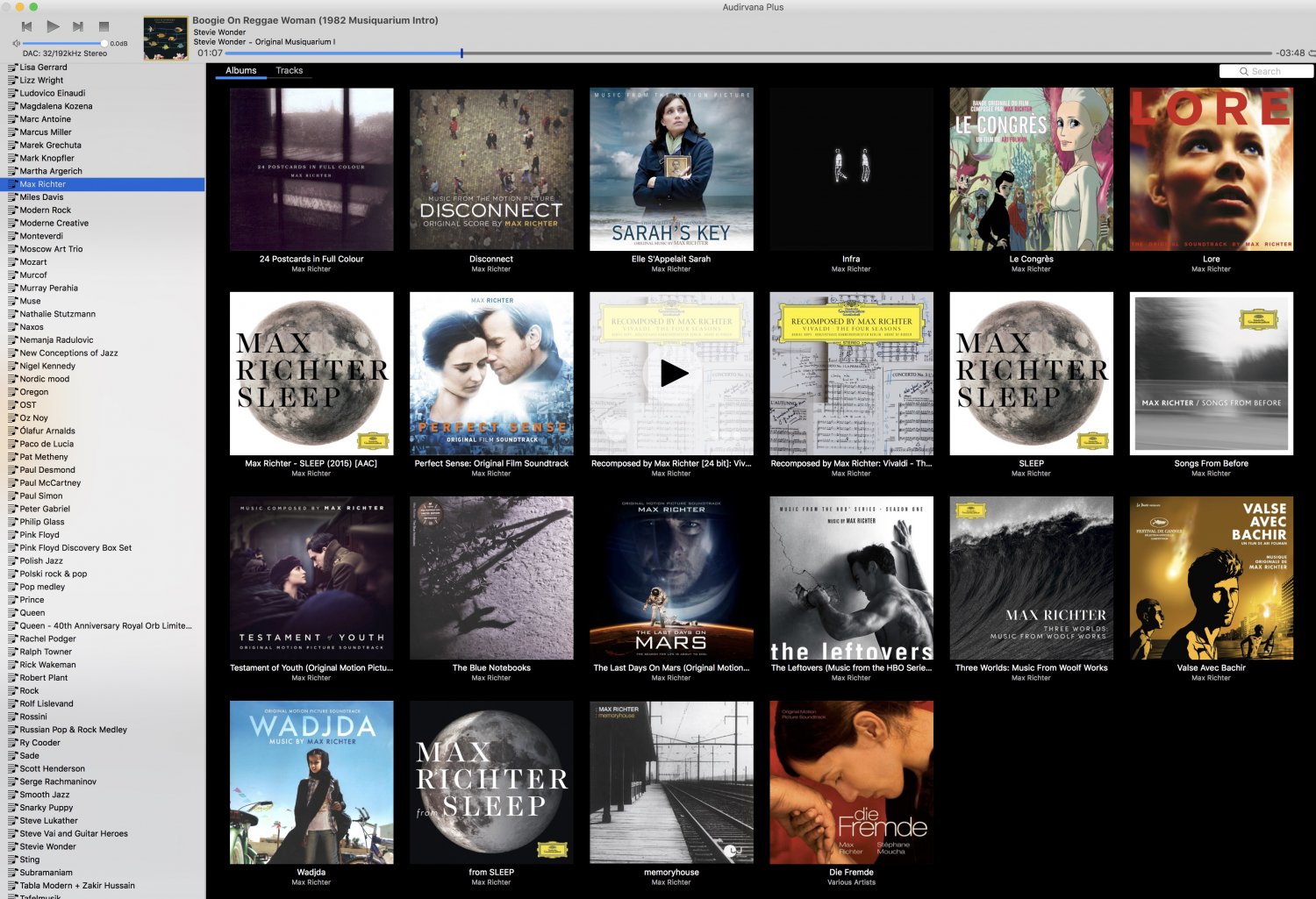
Task: Click album title 'Le Congrès'
Action: pyautogui.click(x=1032, y=260)
